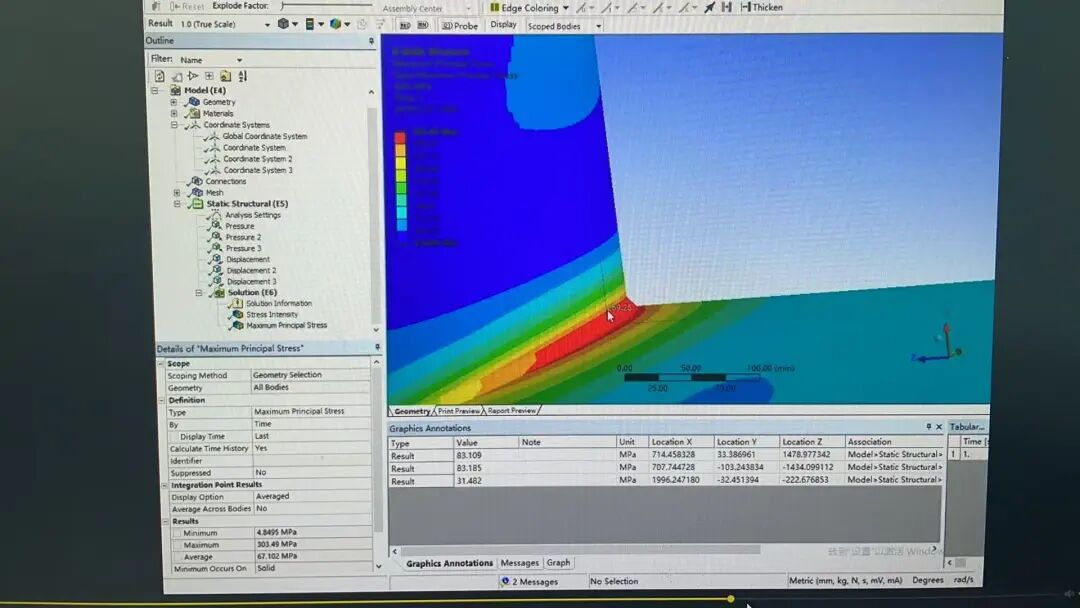Click the 83.109 result value cell
Image resolution: width=1080 pixels, height=608 pixels.
pyautogui.click(x=534, y=455)
